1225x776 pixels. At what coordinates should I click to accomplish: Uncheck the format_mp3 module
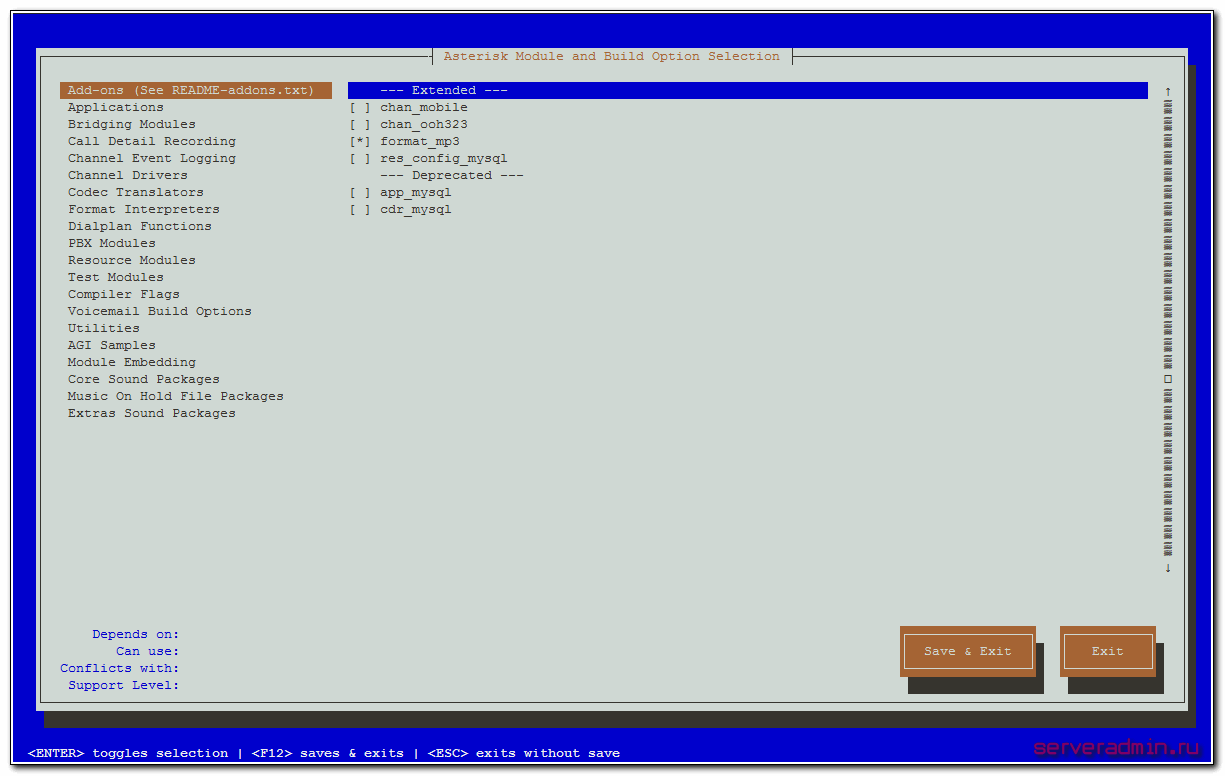[360, 142]
